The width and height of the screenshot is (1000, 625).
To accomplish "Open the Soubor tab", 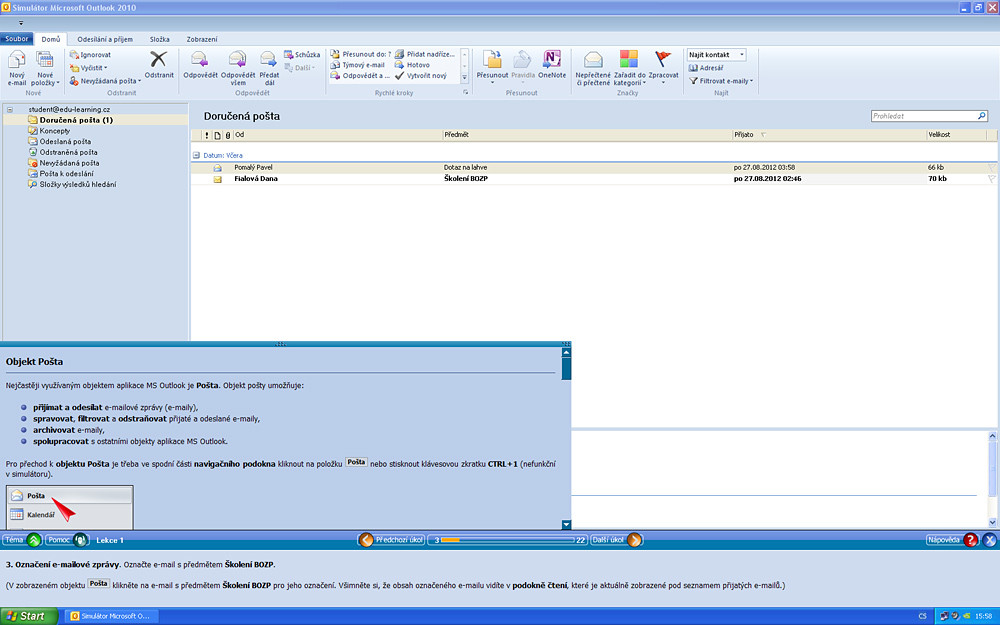I will (17, 39).
